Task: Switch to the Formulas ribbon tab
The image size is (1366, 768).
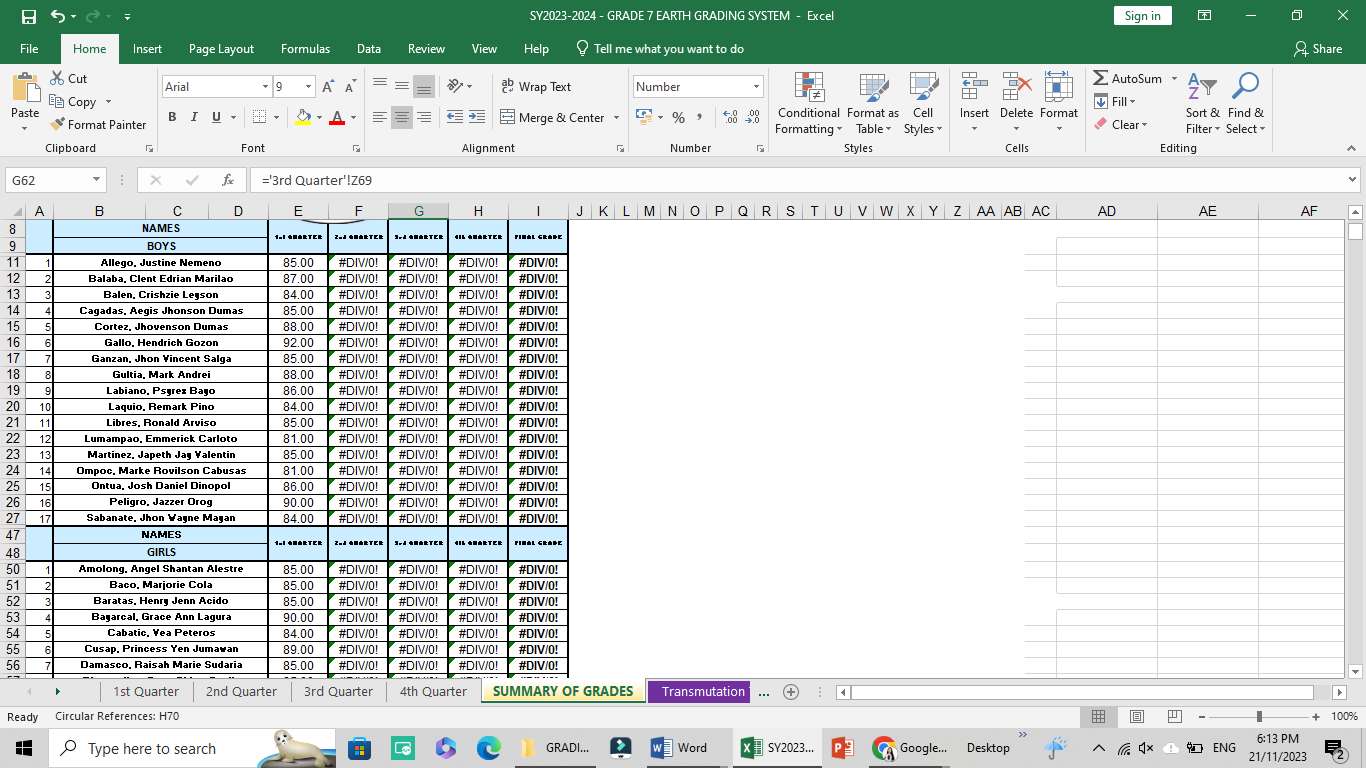Action: [305, 49]
